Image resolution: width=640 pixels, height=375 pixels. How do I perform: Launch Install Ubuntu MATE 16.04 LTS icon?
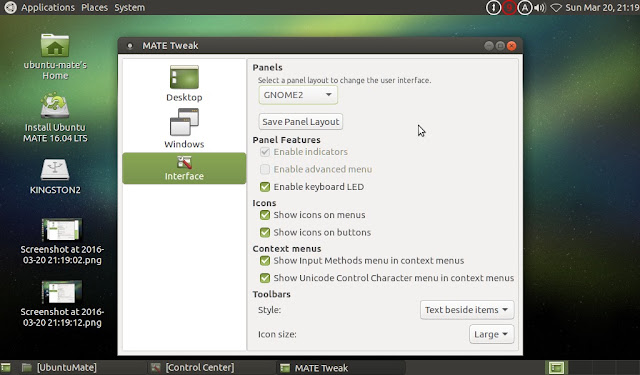pyautogui.click(x=55, y=118)
